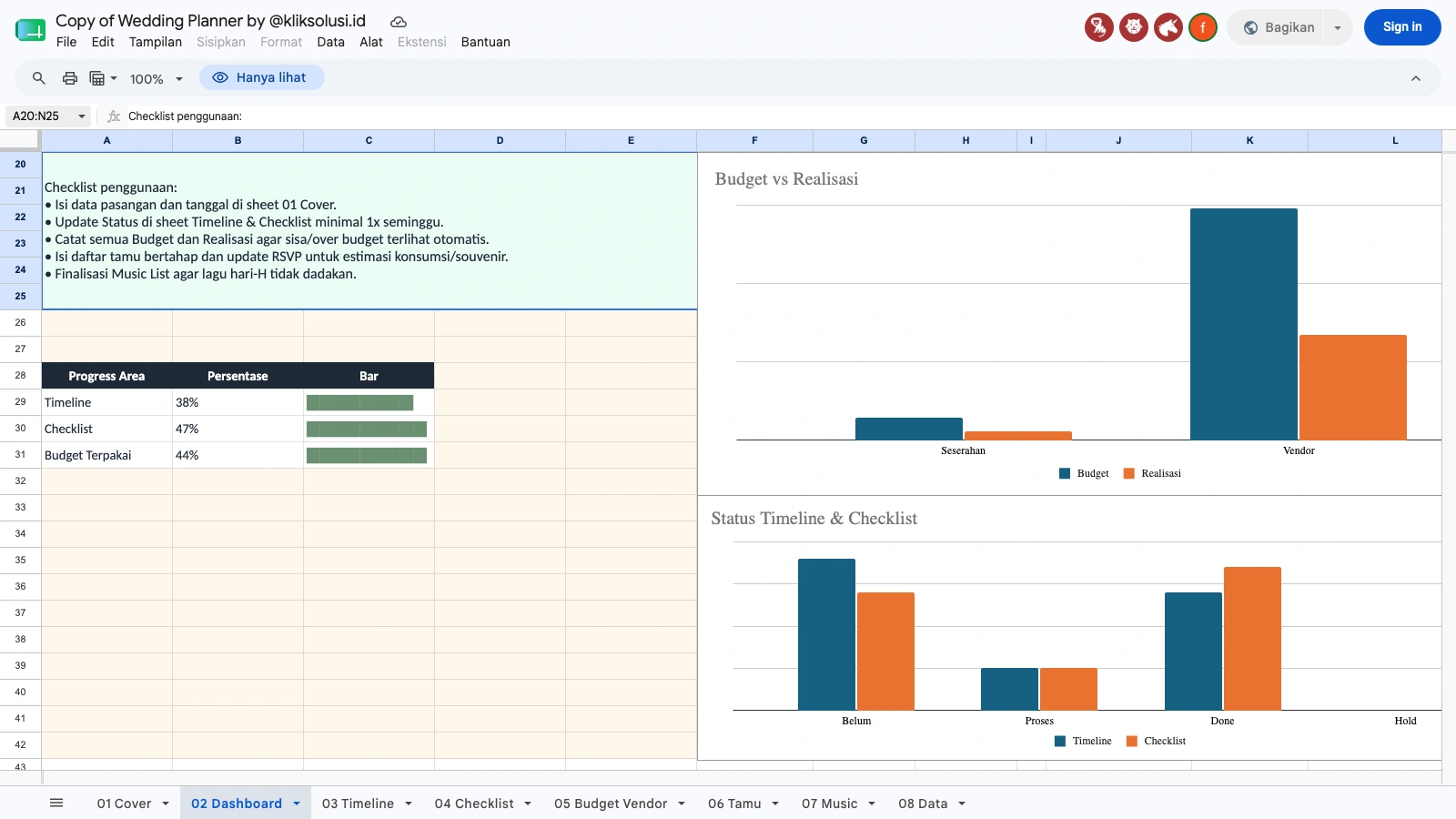
Task: Open the table filter views icon
Action: 97,78
